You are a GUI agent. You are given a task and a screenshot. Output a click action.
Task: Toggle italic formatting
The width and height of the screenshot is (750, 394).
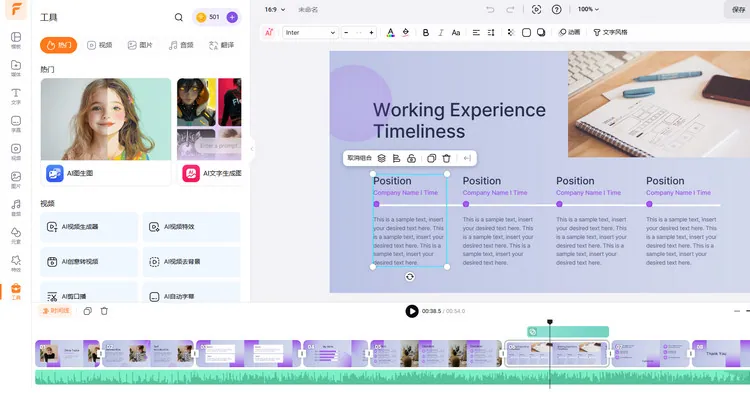441,33
